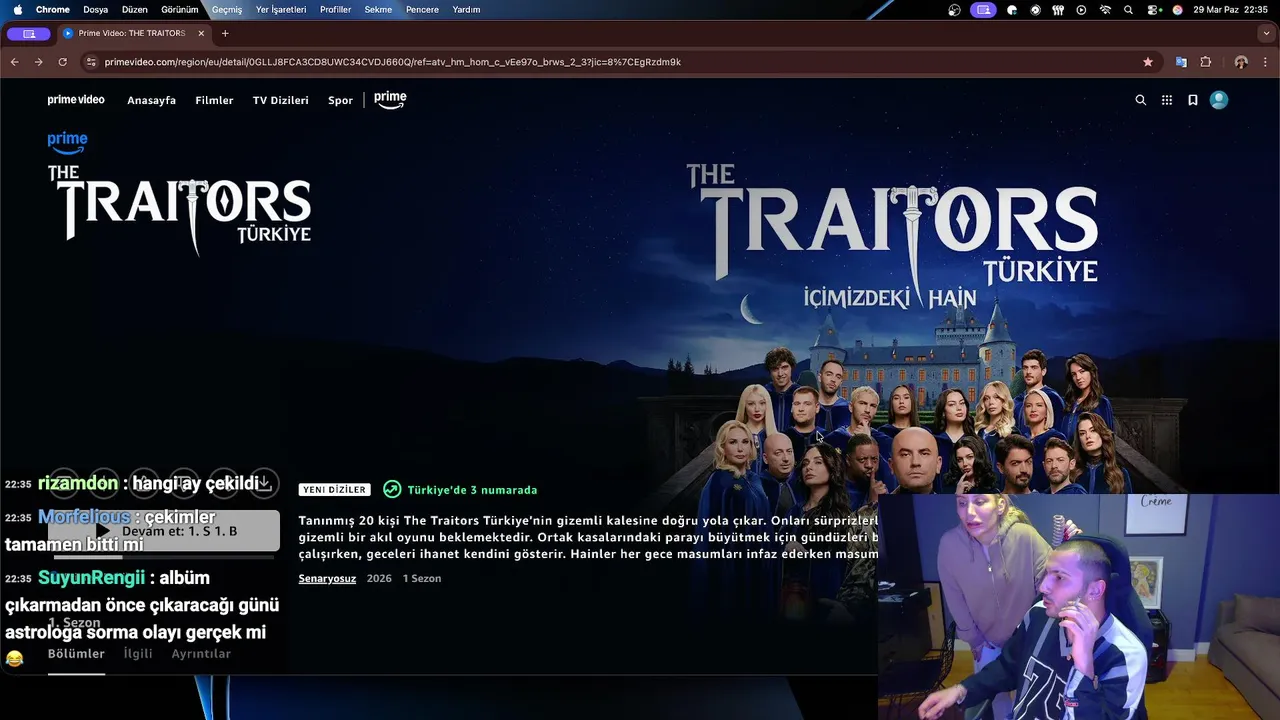Click the 2026 release year
The image size is (1280, 720).
pos(379,579)
